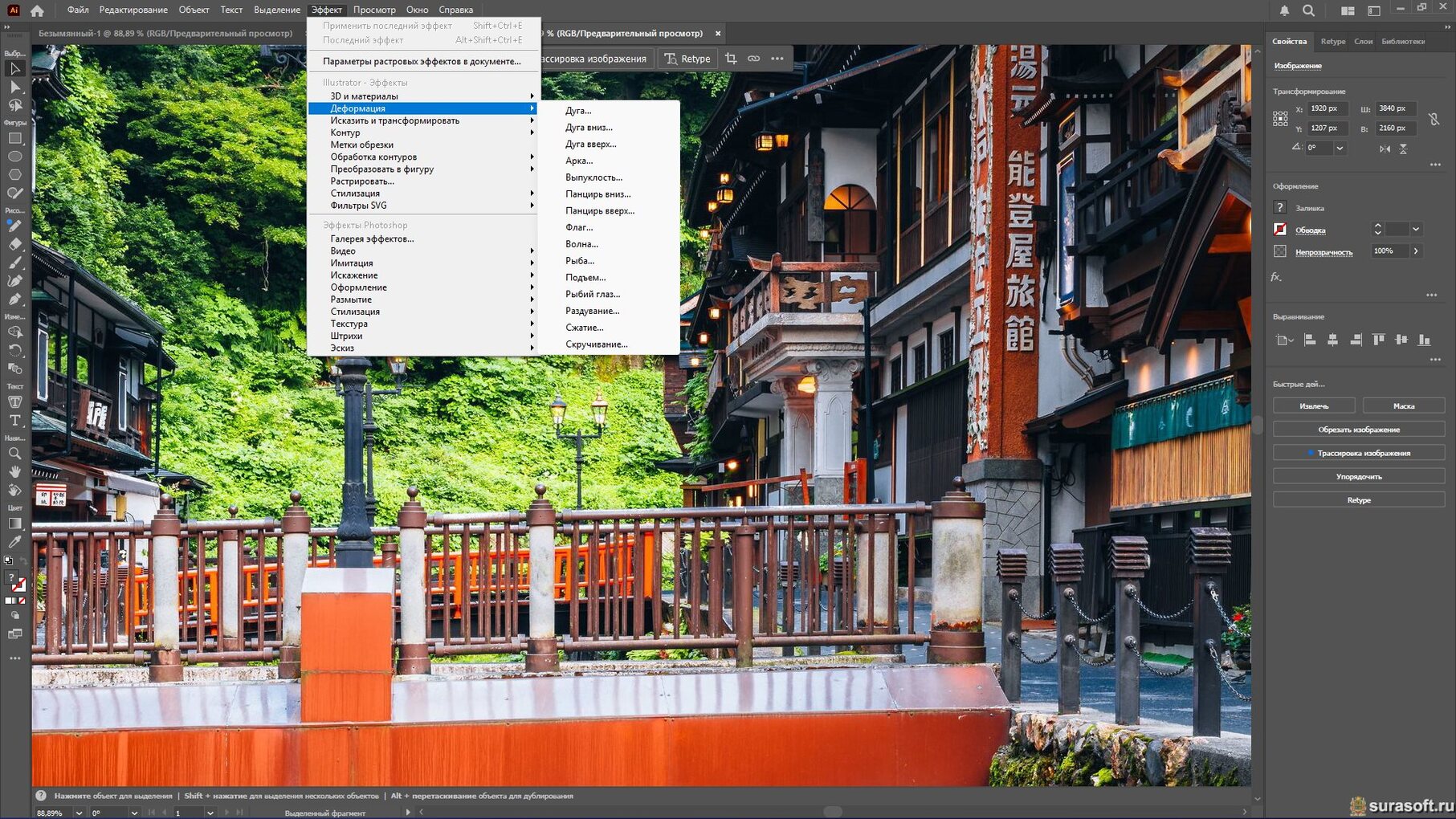Activate the Zoom magnifier tool
1456x819 pixels.
coord(14,454)
